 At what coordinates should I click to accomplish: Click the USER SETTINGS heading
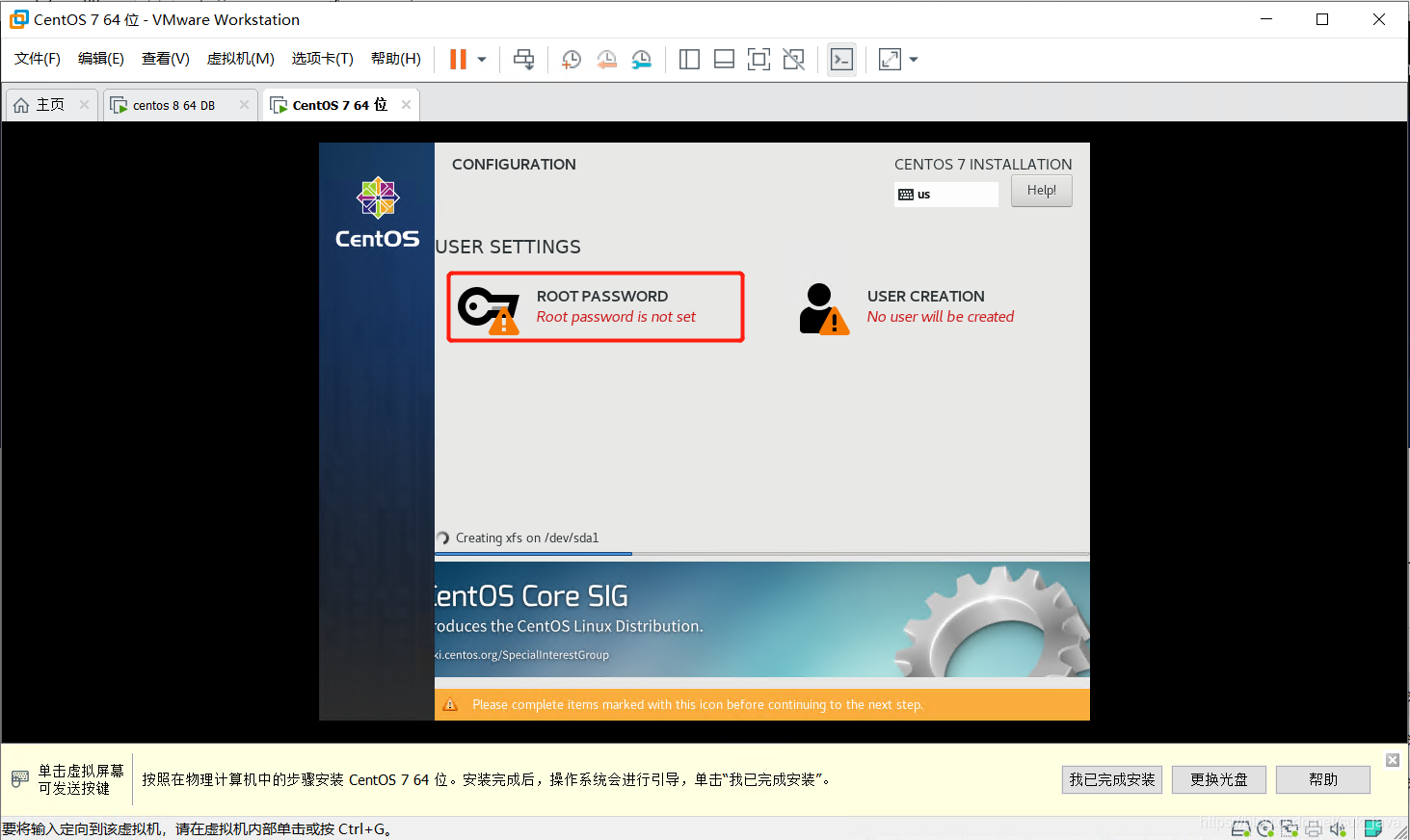508,248
